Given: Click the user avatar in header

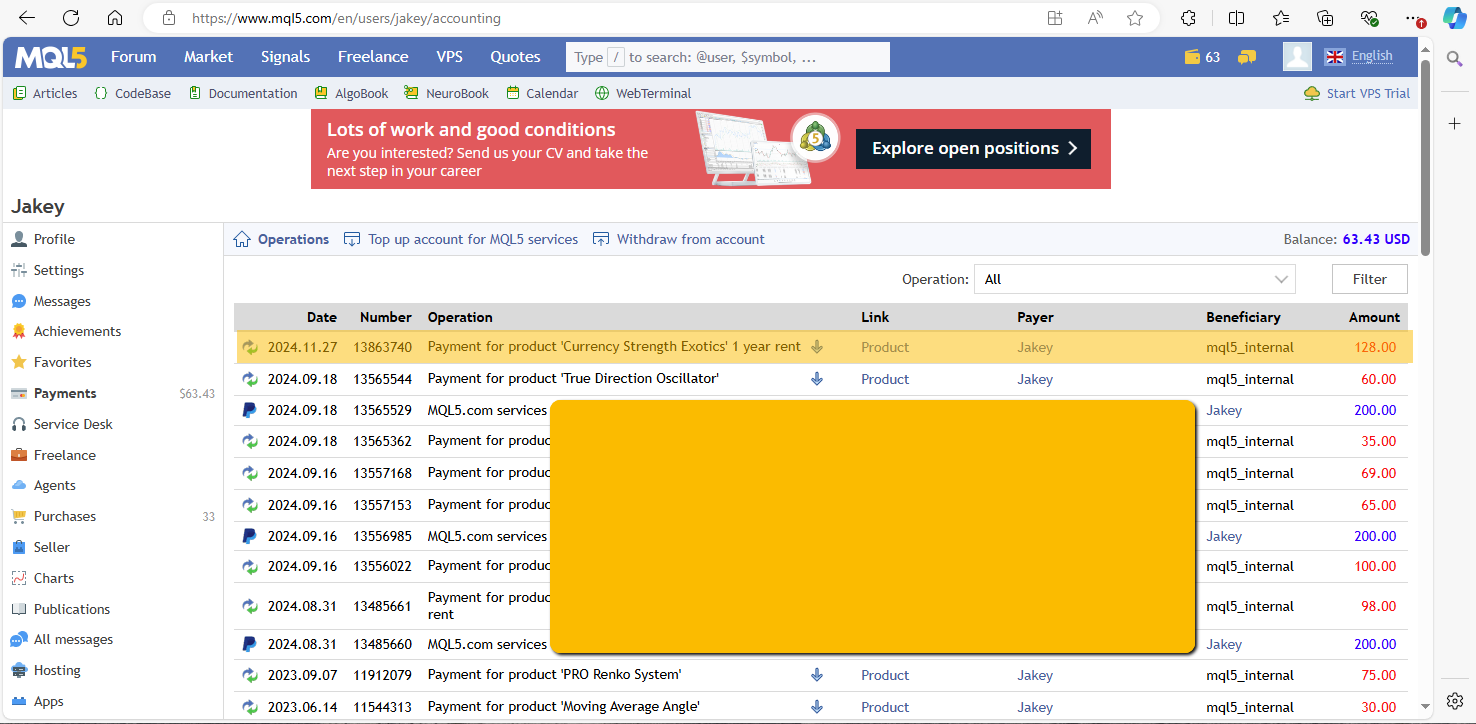Looking at the screenshot, I should click(x=1297, y=57).
